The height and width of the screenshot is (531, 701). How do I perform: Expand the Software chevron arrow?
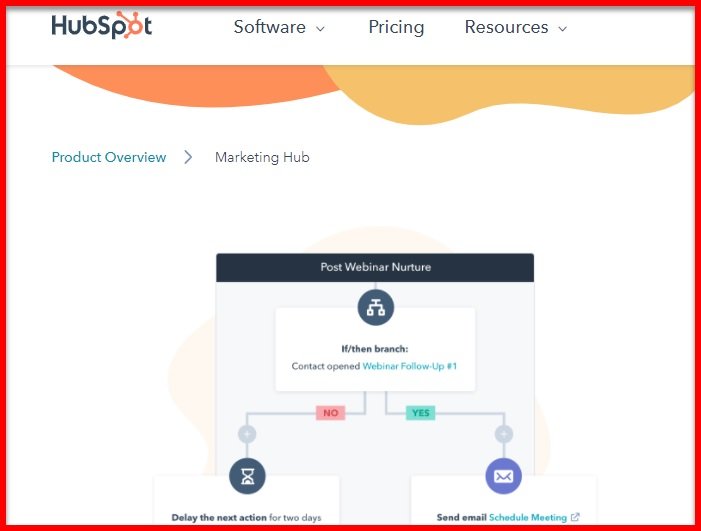(320, 29)
